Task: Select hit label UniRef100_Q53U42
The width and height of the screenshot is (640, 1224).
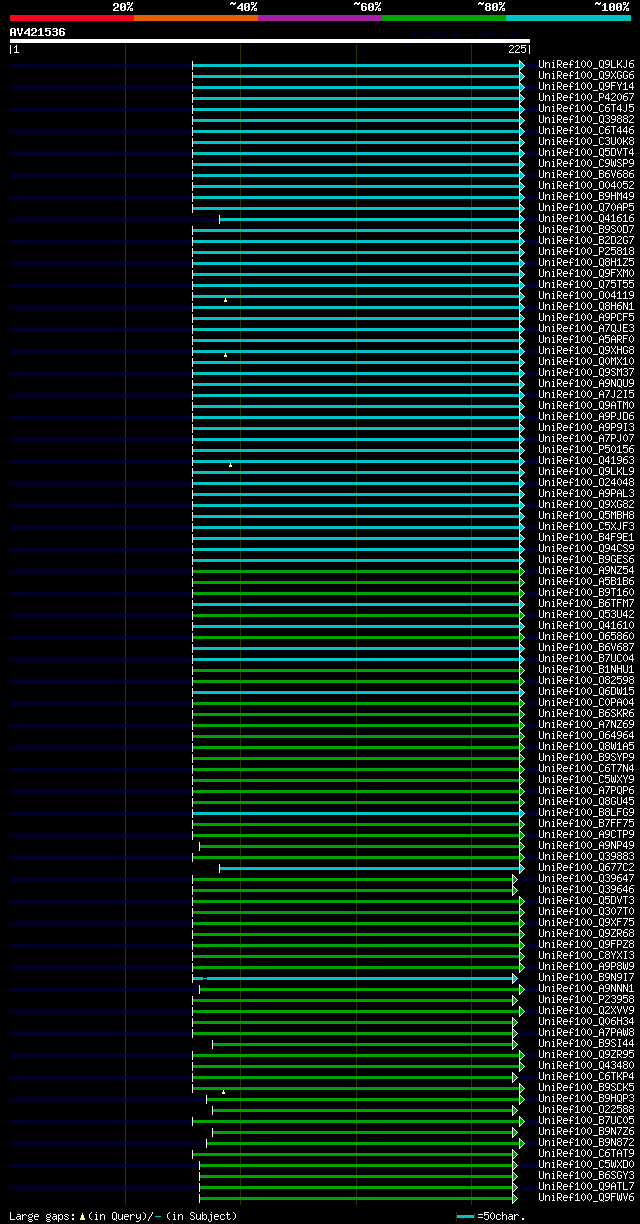Action: pos(586,614)
